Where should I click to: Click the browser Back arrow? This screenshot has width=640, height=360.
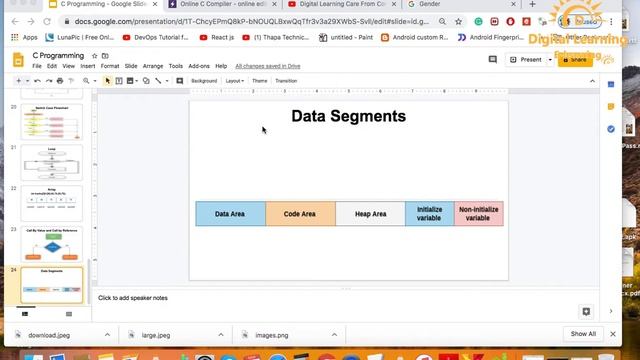[15, 22]
